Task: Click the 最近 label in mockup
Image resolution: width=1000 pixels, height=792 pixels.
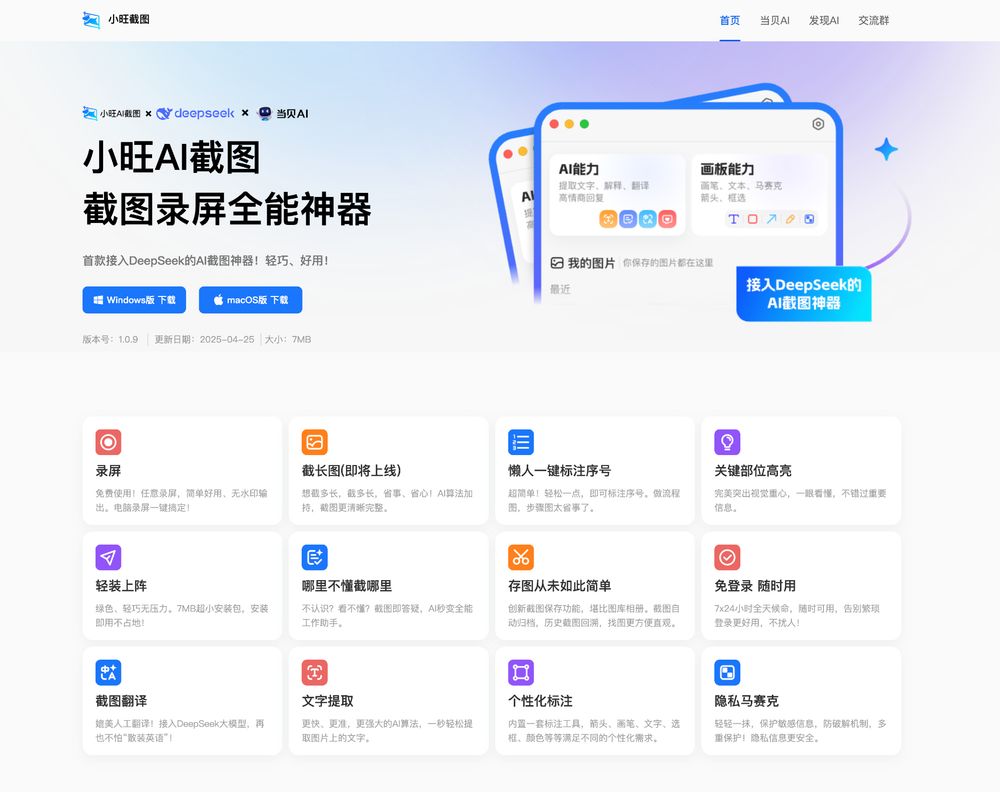Action: click(x=560, y=290)
